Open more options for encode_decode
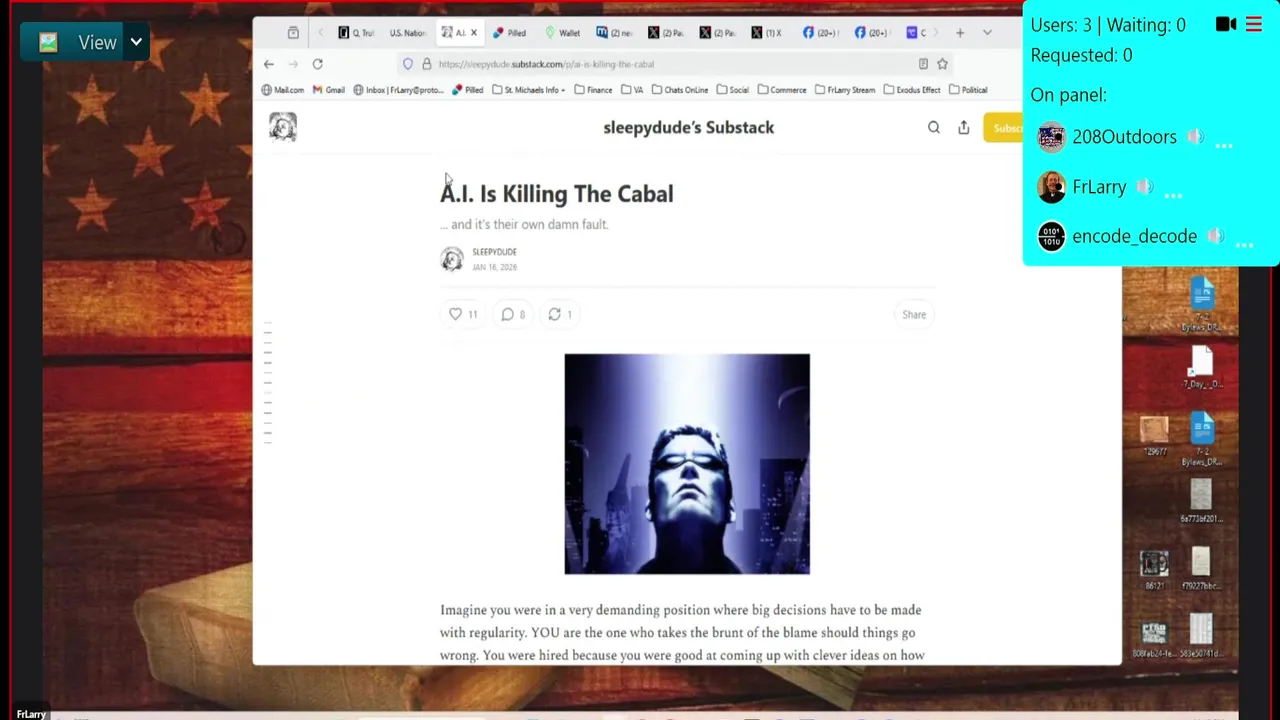Screen dimensions: 1280x720 (1244, 243)
